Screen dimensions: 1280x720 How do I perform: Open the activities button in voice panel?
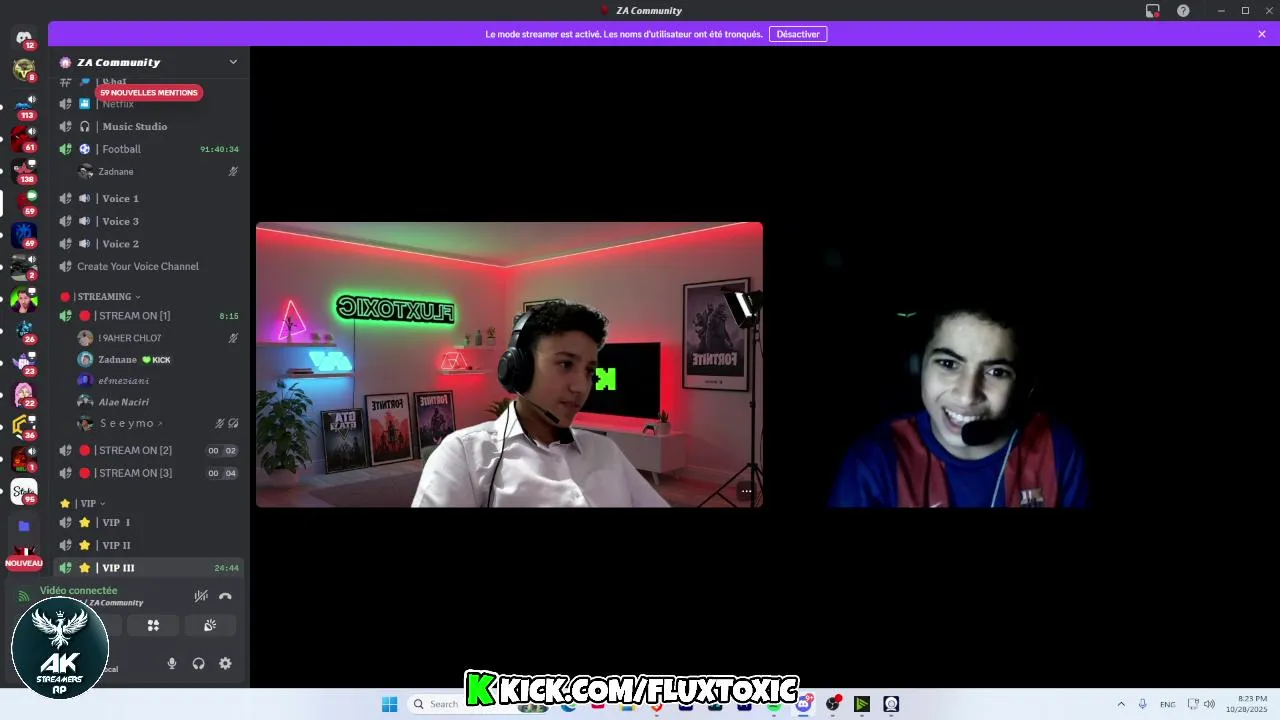[x=153, y=625]
